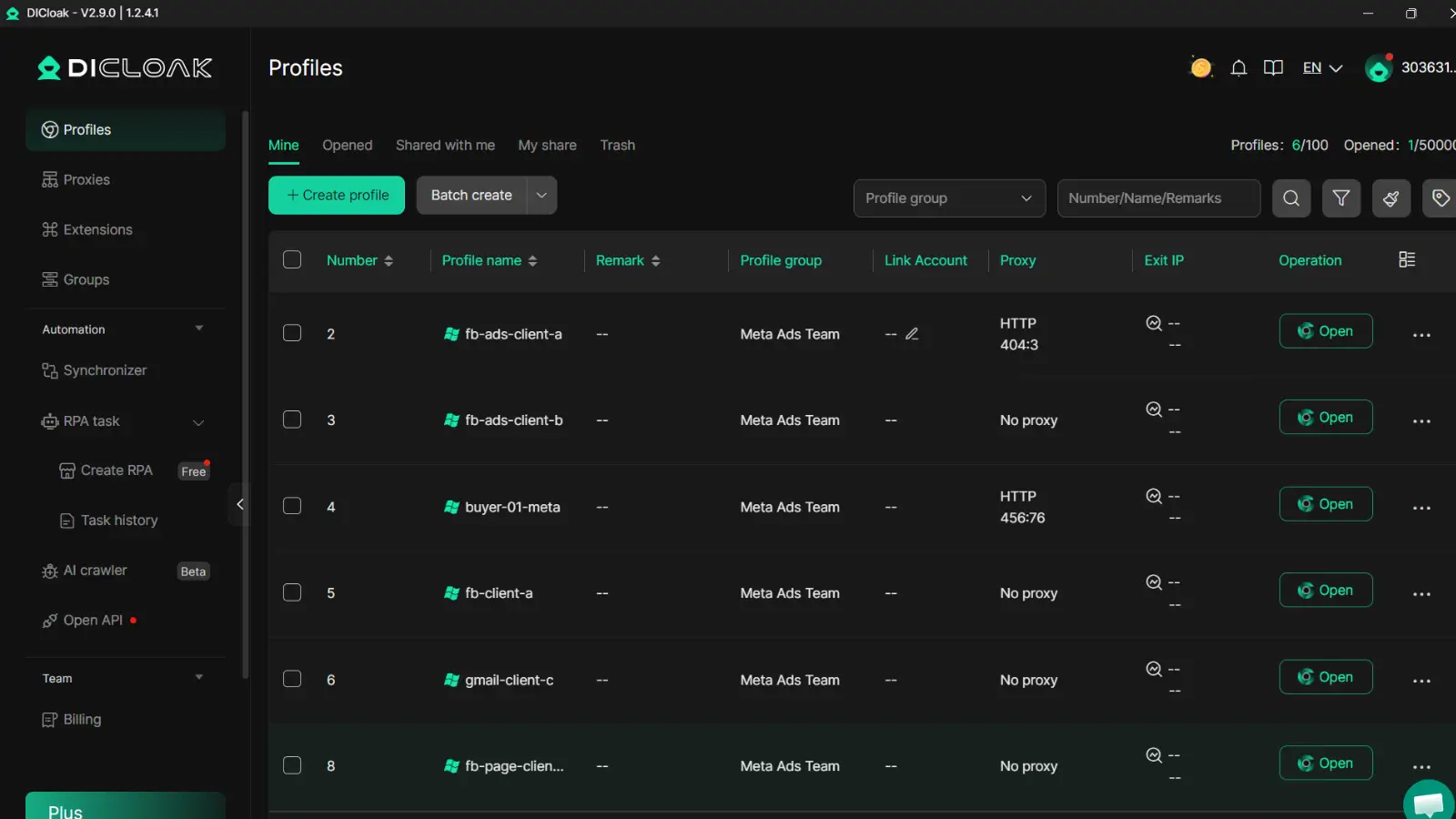Open more options for fb-client-a

tap(1421, 594)
